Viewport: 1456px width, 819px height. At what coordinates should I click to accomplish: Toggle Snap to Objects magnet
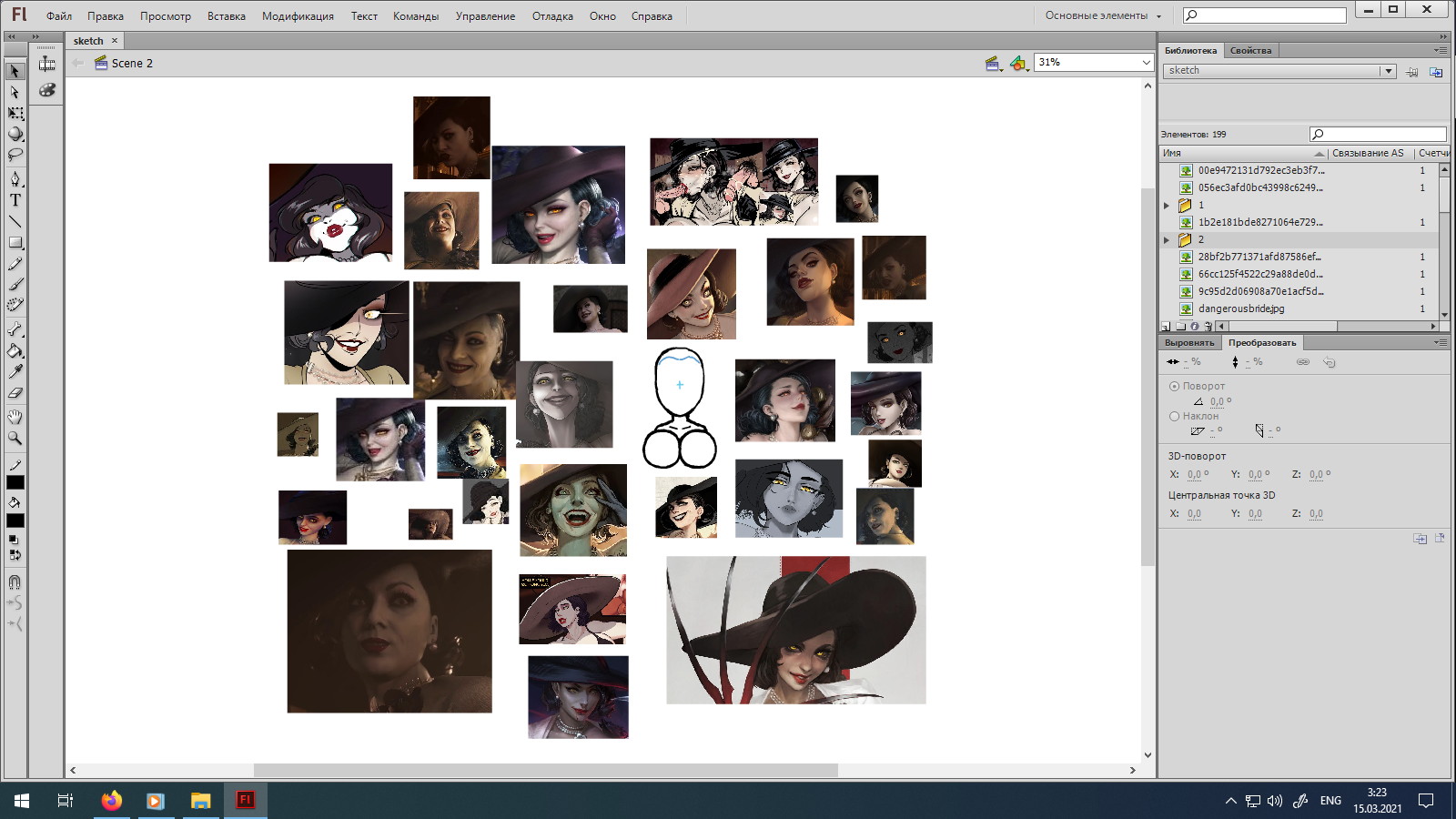(x=15, y=581)
